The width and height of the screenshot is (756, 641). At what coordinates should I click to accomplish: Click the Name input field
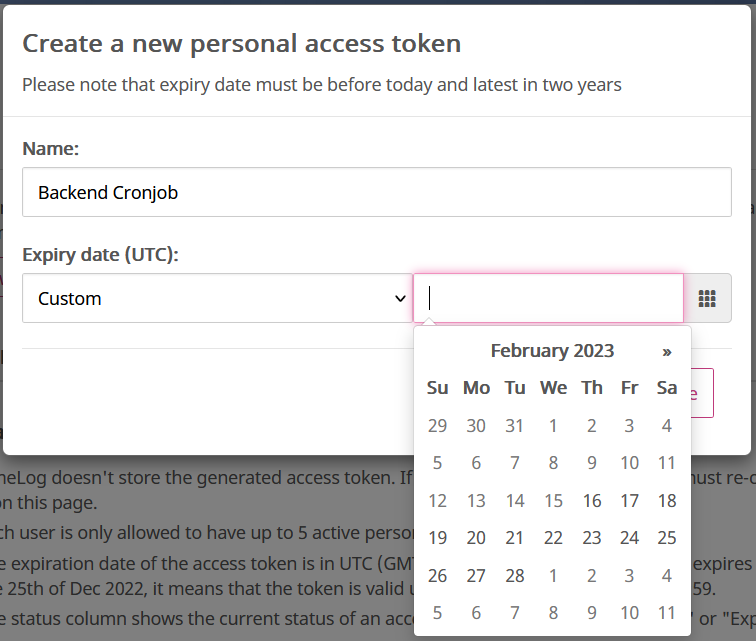[377, 192]
